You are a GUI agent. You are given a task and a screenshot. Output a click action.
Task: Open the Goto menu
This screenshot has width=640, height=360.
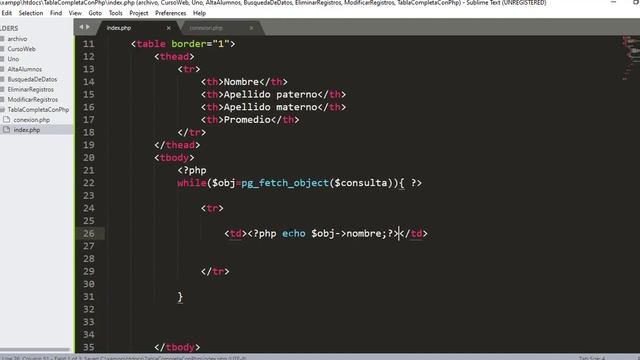coord(95,13)
